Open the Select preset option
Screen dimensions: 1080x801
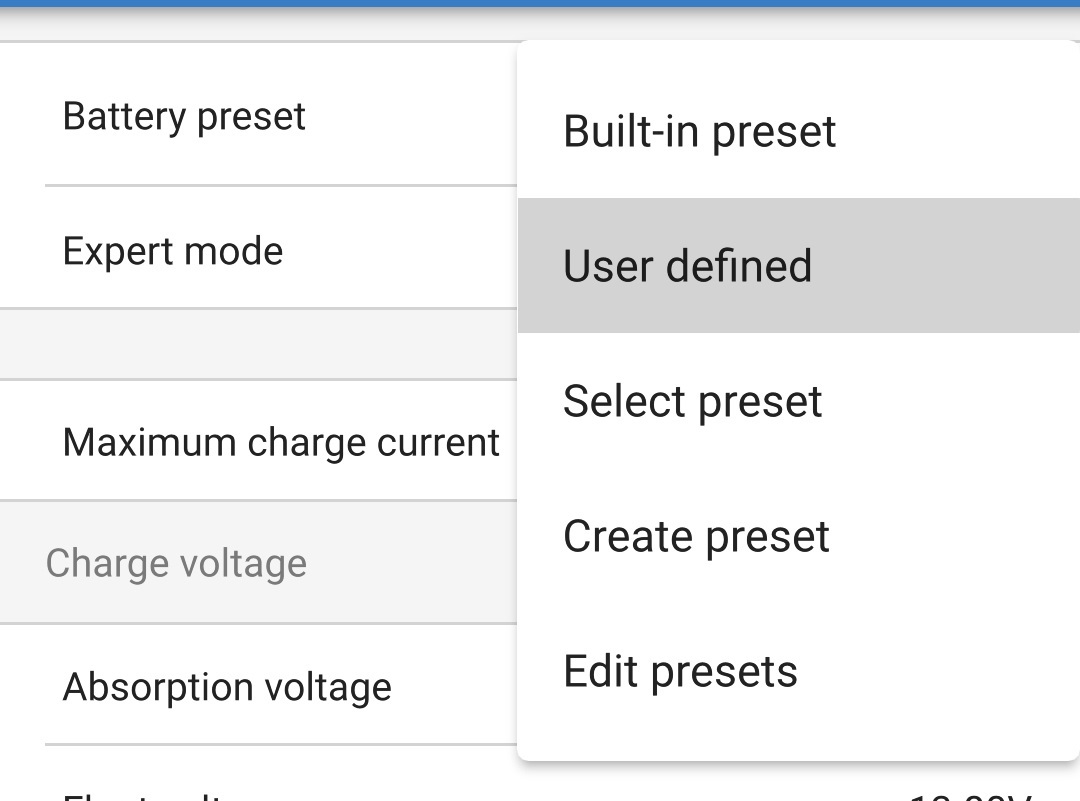coord(692,400)
